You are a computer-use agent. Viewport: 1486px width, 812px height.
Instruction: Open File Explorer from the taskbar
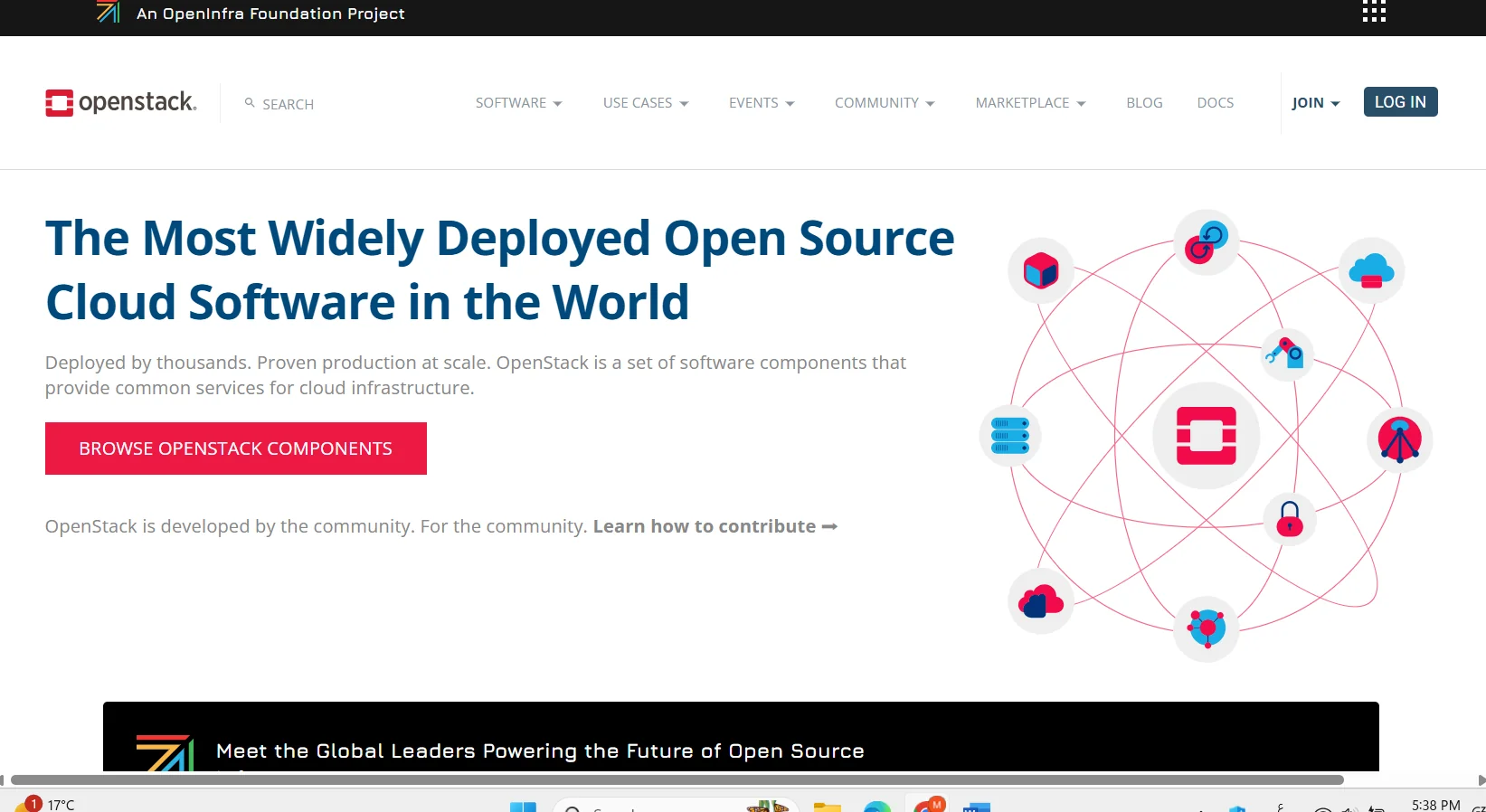coord(827,807)
